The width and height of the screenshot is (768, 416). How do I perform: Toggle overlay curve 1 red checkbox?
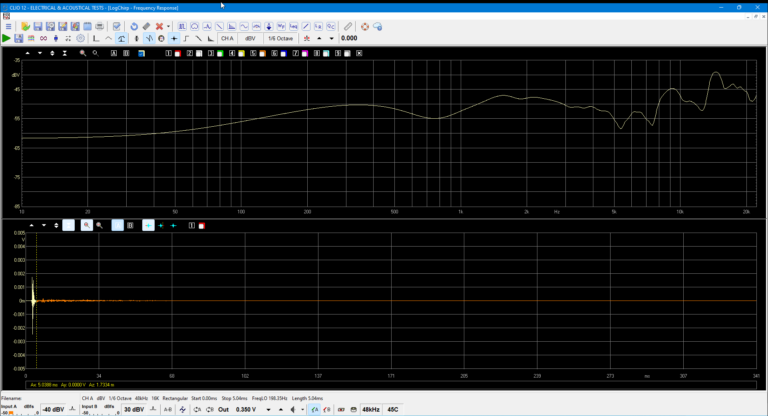tap(176, 53)
